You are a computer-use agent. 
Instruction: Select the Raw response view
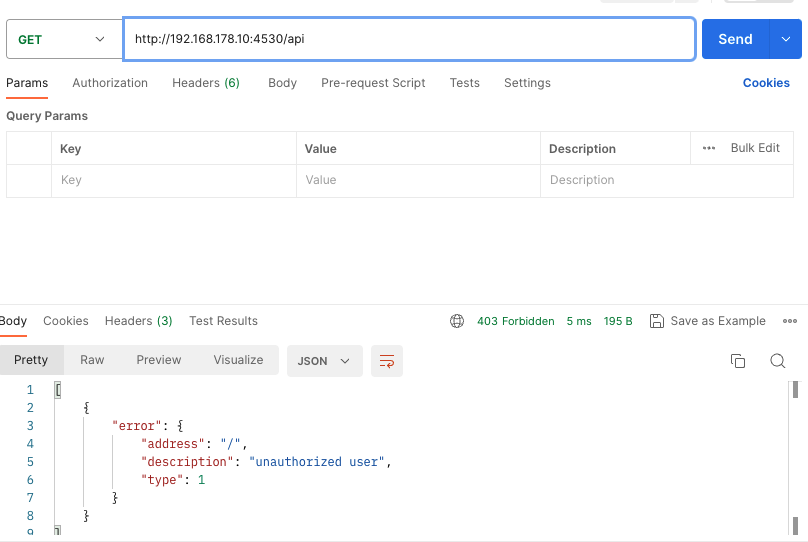[92, 360]
